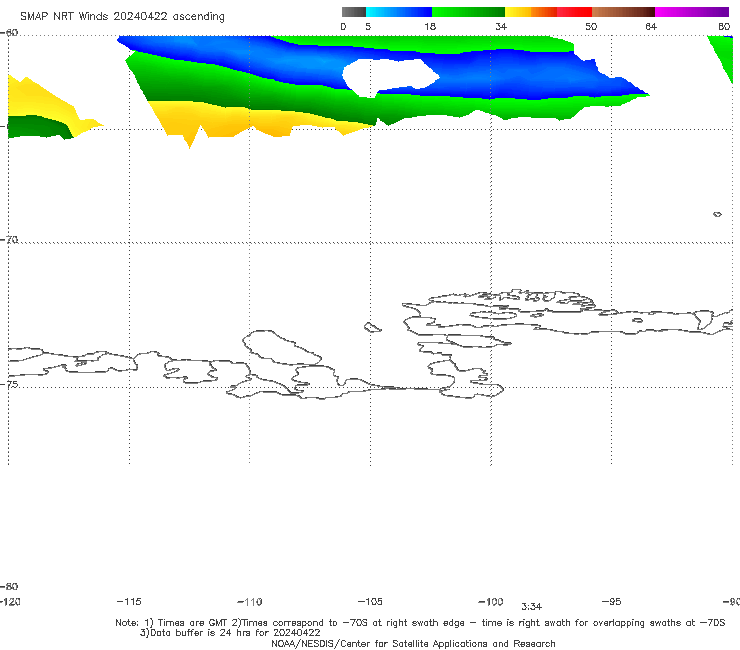Screen dimensions: 740x650
Task: Click the light blue segment of the colorbar
Action: pos(399,12)
